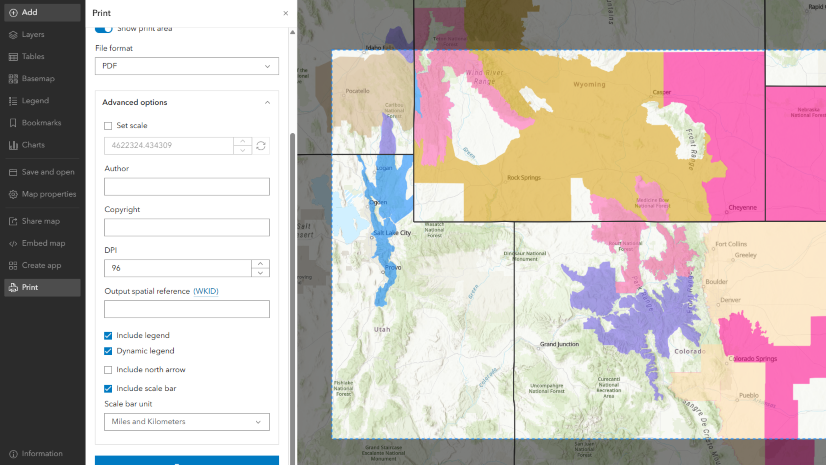Image resolution: width=826 pixels, height=465 pixels.
Task: Enable the Set scale checkbox
Action: pyautogui.click(x=108, y=126)
